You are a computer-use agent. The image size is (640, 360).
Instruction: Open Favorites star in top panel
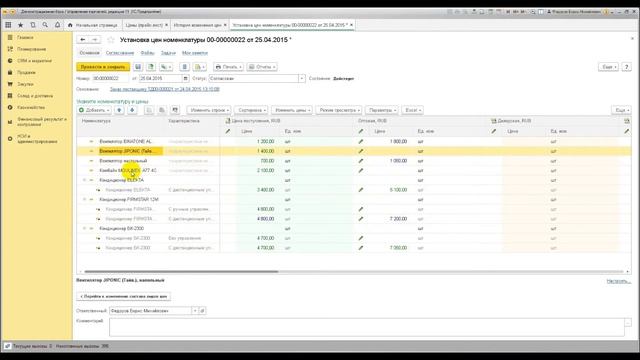point(20,25)
